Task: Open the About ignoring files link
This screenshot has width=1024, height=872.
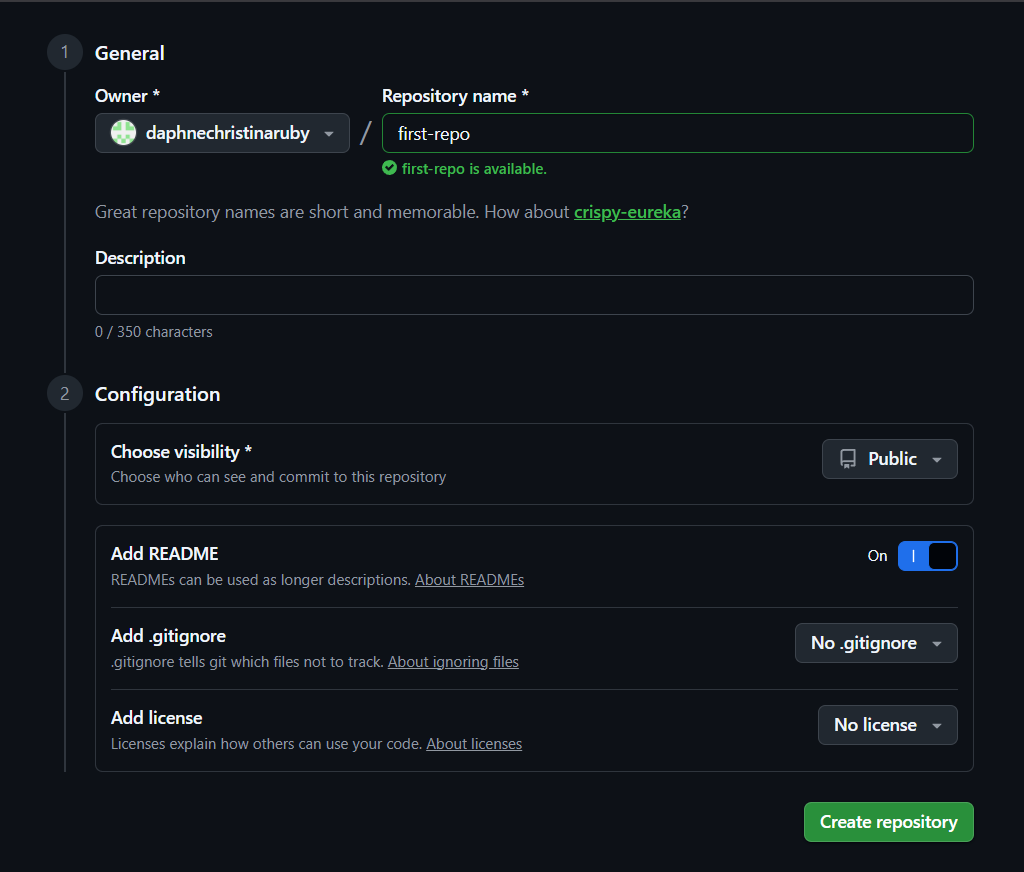Action: click(453, 662)
